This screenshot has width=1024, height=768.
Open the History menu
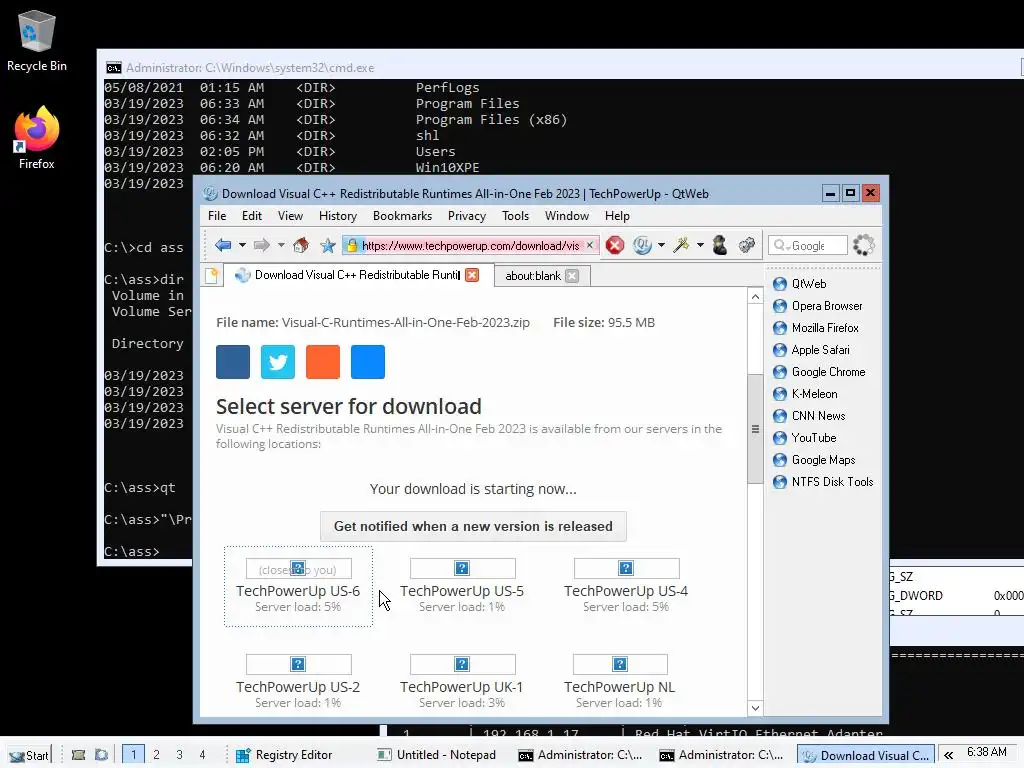[338, 216]
